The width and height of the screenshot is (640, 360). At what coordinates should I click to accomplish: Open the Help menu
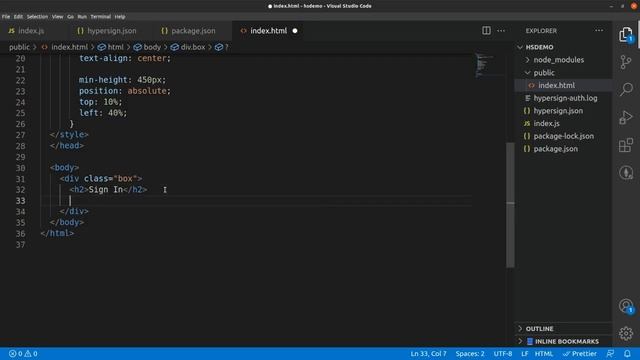[120, 17]
